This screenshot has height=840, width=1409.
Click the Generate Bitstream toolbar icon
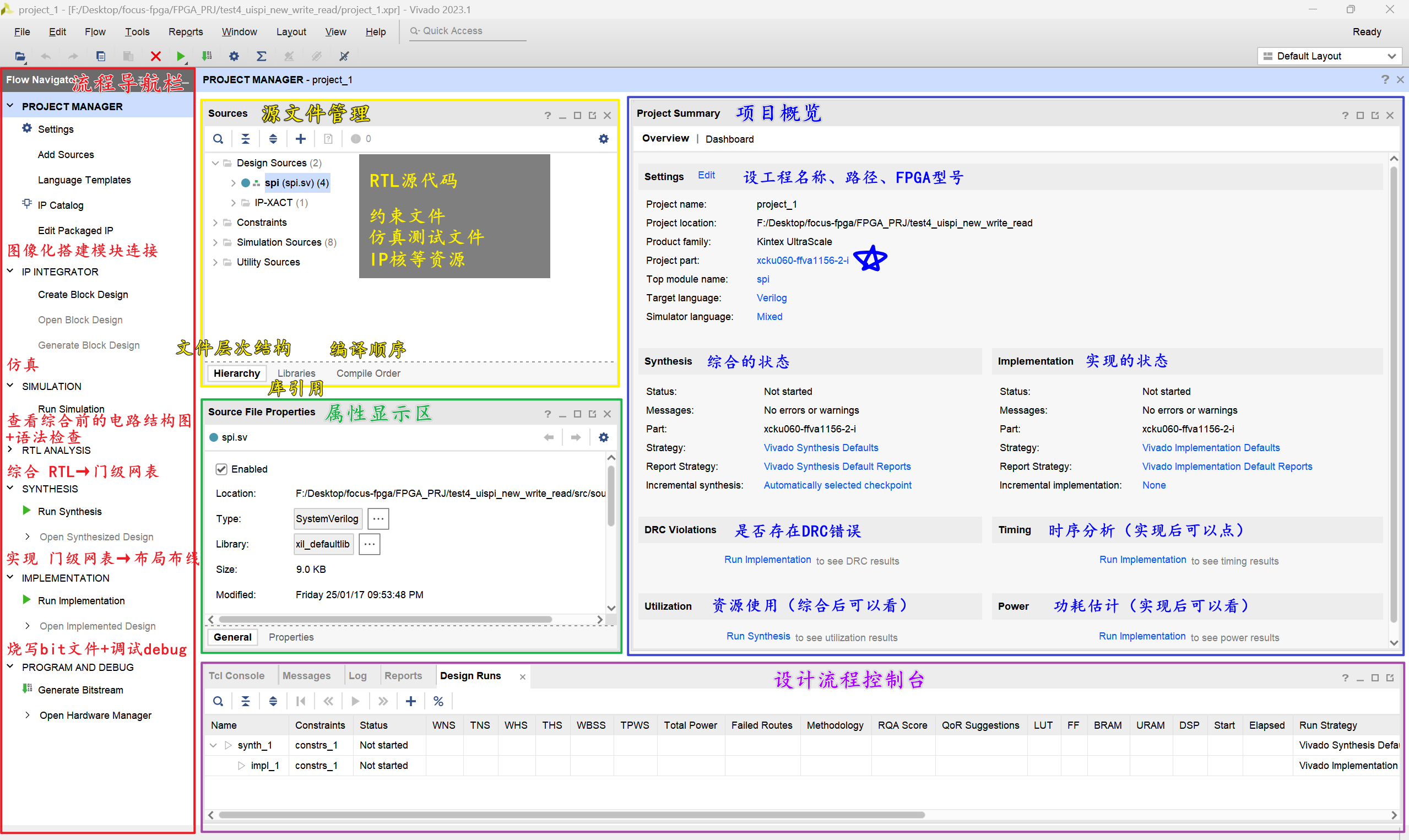click(207, 56)
